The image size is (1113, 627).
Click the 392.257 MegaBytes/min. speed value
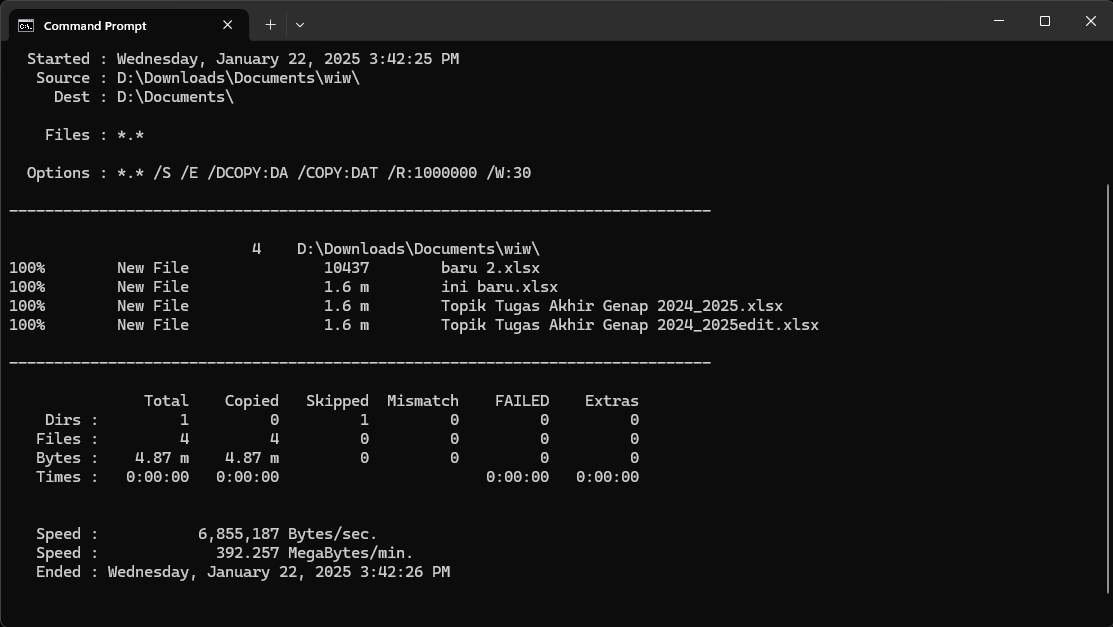(x=314, y=553)
